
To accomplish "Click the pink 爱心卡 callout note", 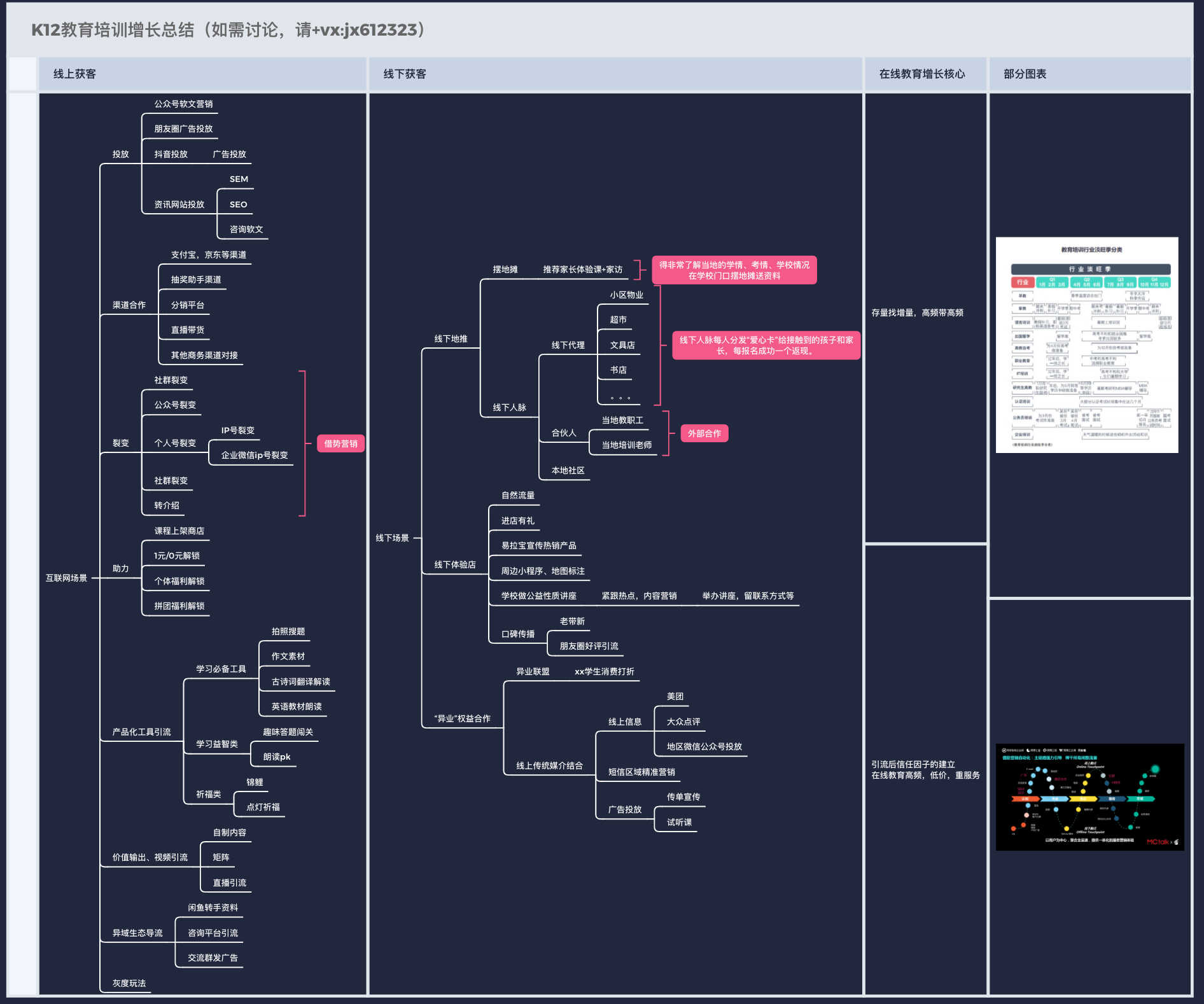I will tap(766, 345).
